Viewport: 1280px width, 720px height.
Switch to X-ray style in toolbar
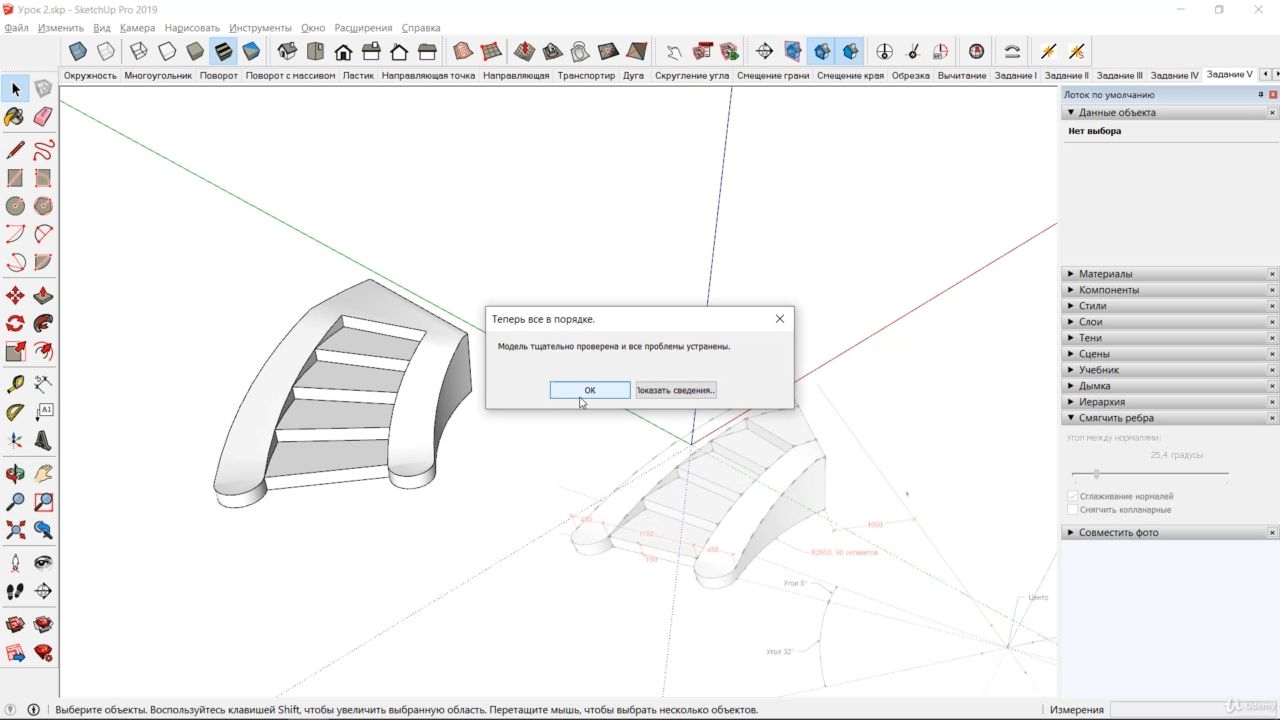coord(78,51)
